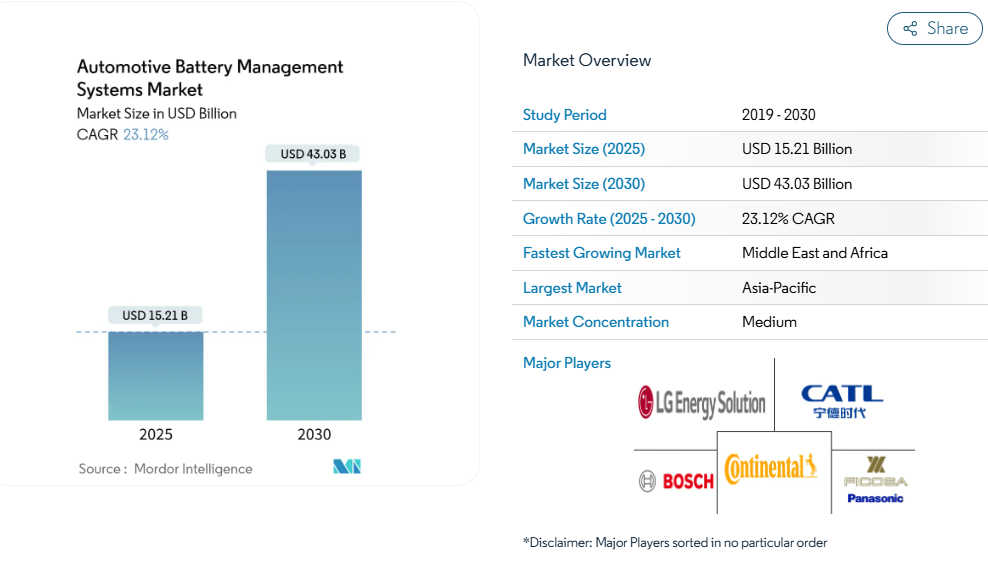Click the USD 43.03 B bar label
This screenshot has width=988, height=572.
313,154
